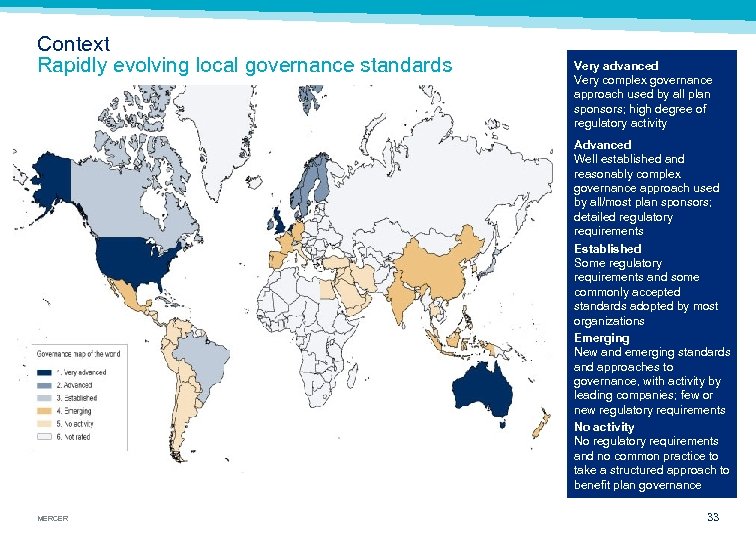Screen dimensions: 756x540
Task: Click Brazil on the world map
Action: (x=203, y=362)
